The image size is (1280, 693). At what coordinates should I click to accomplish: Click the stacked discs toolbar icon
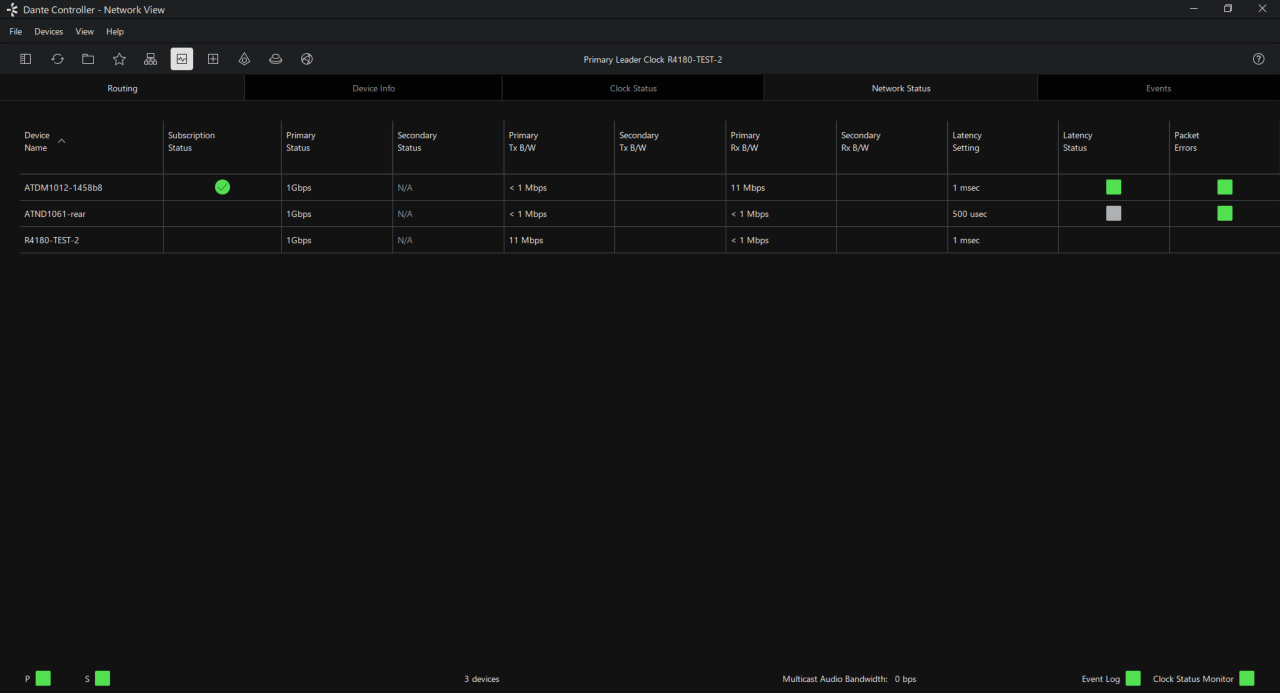click(x=275, y=59)
